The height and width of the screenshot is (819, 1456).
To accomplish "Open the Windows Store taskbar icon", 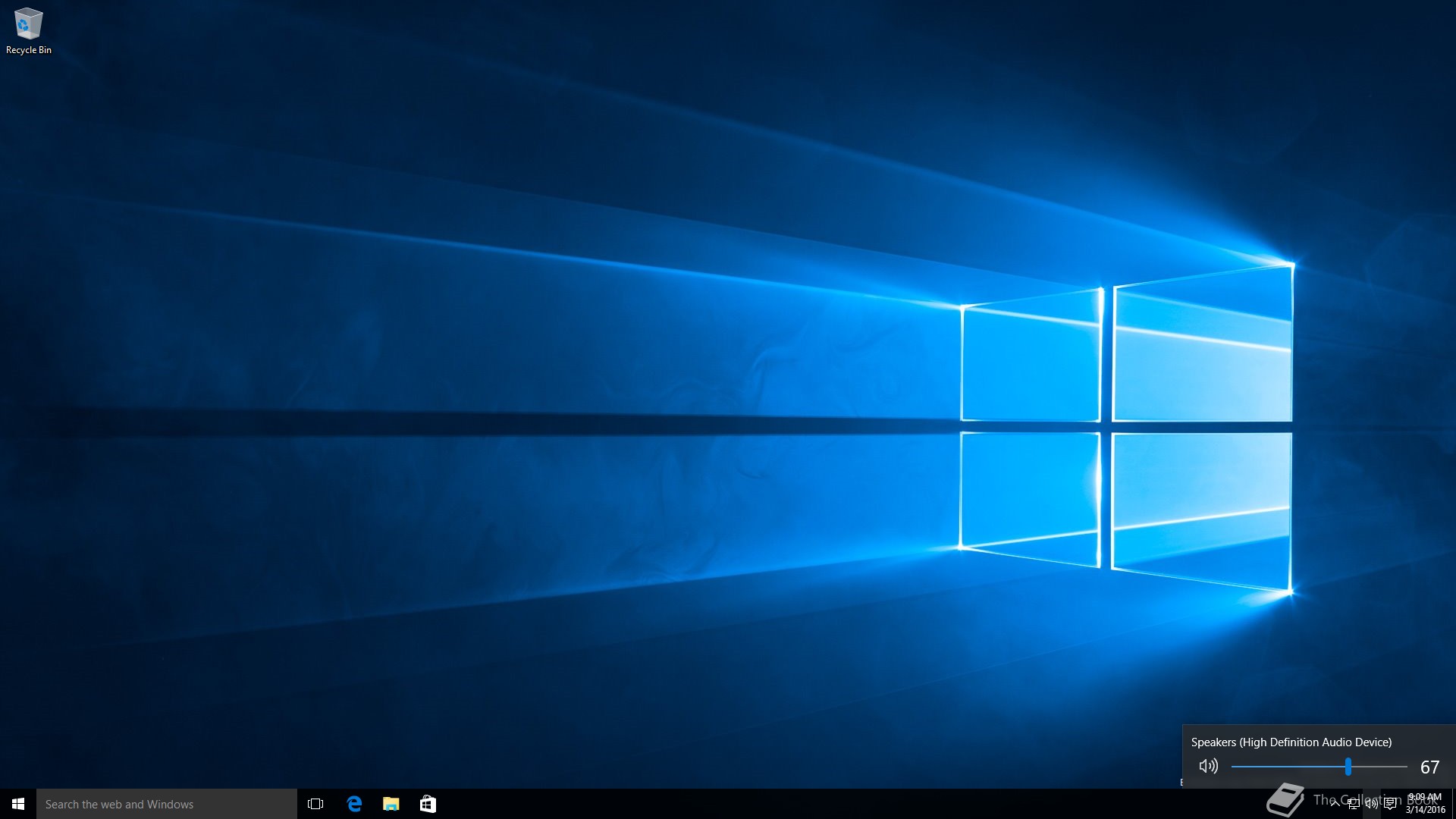I will pyautogui.click(x=428, y=804).
